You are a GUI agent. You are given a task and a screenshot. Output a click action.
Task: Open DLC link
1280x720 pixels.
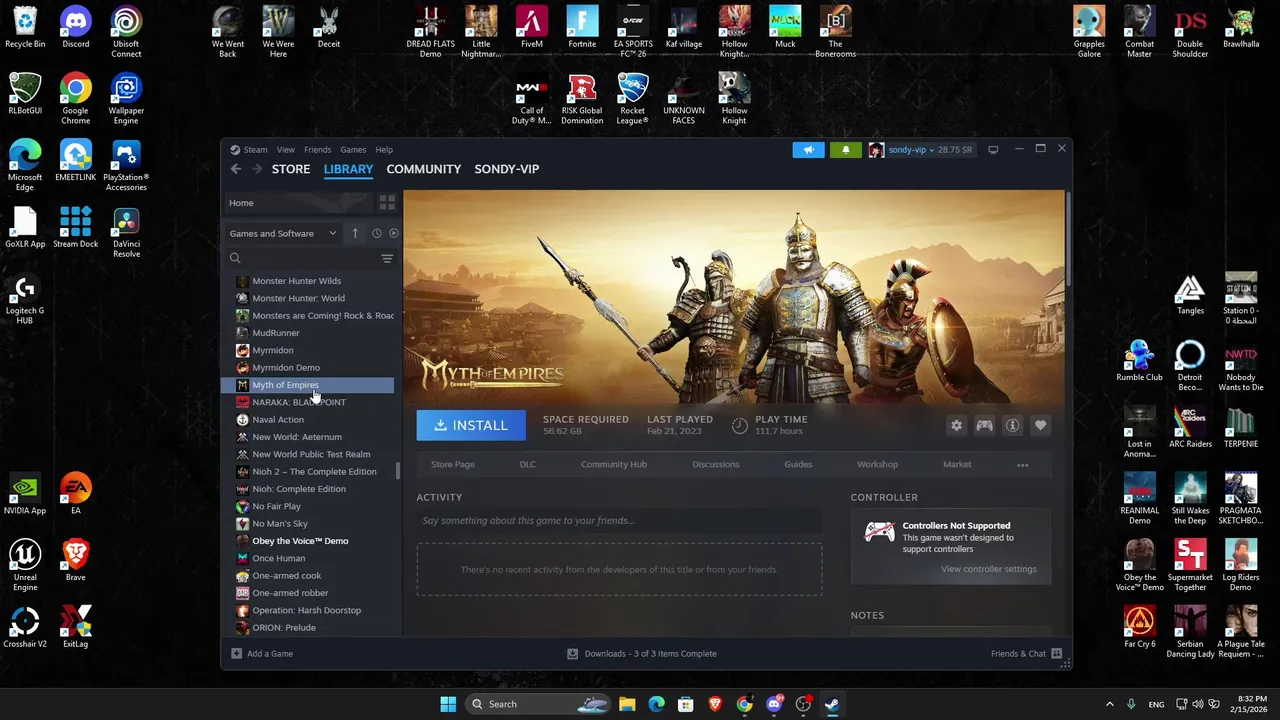point(528,464)
